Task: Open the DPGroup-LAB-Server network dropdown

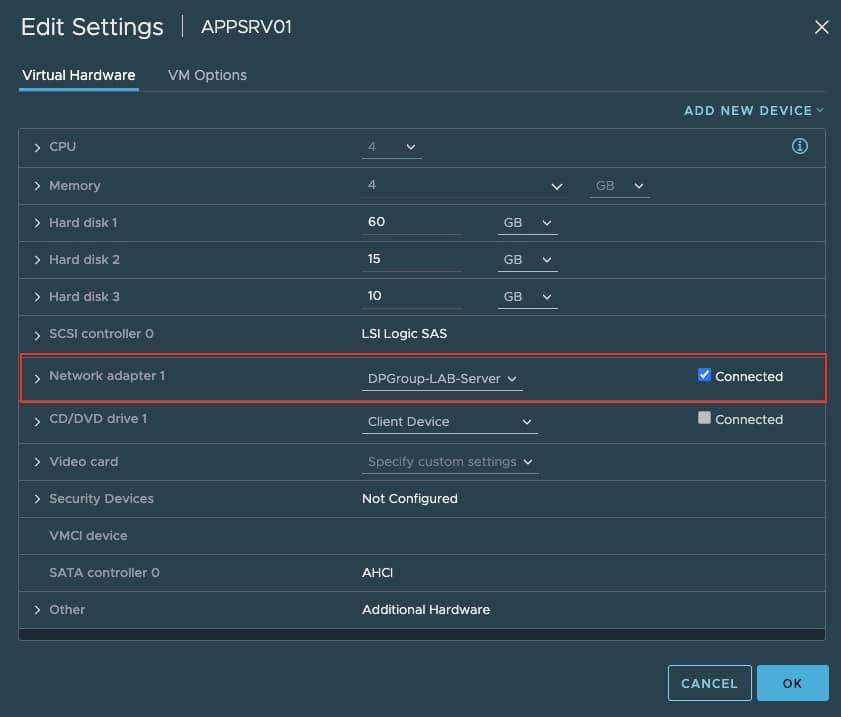Action: tap(442, 379)
